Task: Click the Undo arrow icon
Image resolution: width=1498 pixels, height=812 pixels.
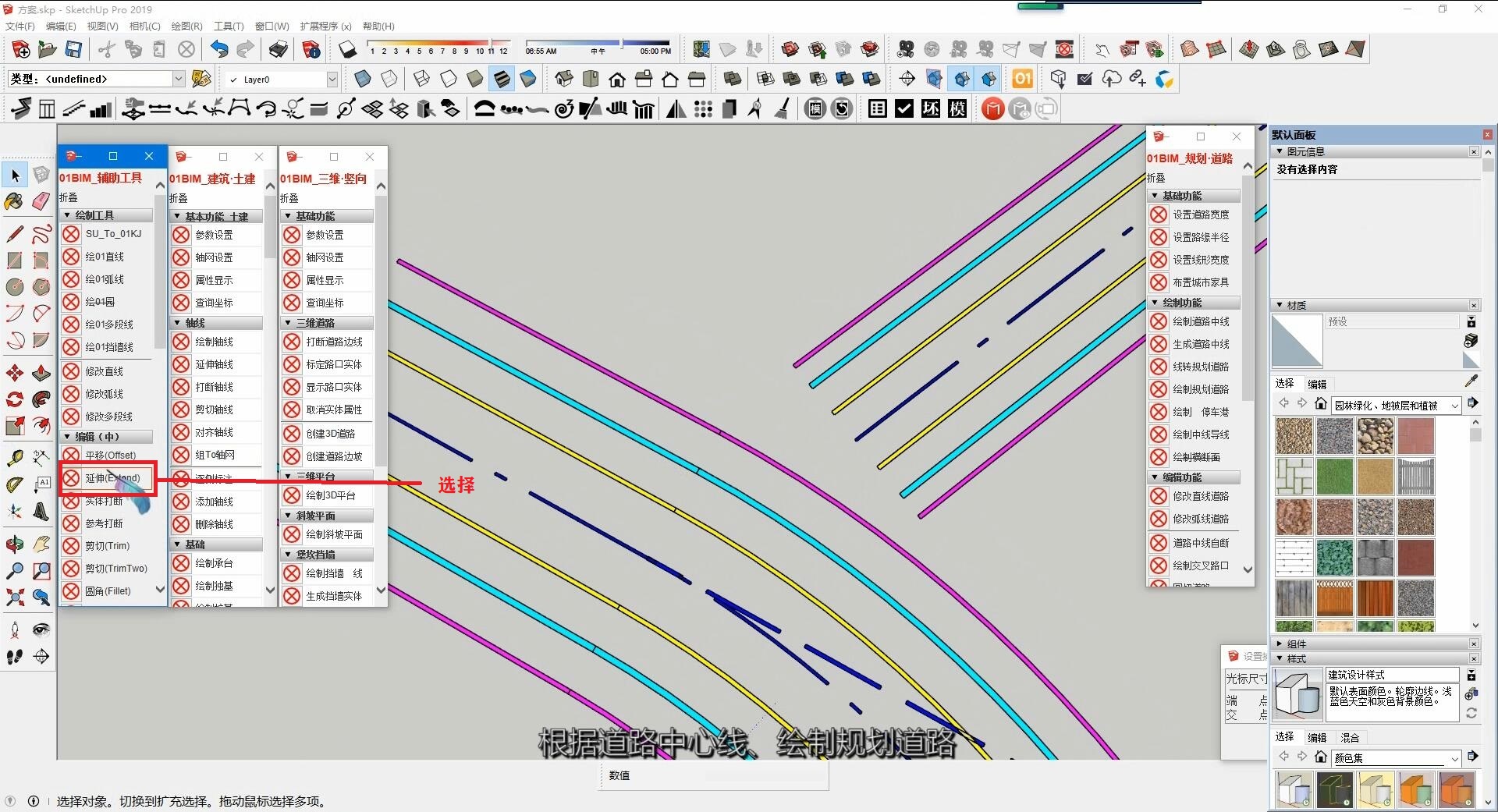Action: click(219, 50)
